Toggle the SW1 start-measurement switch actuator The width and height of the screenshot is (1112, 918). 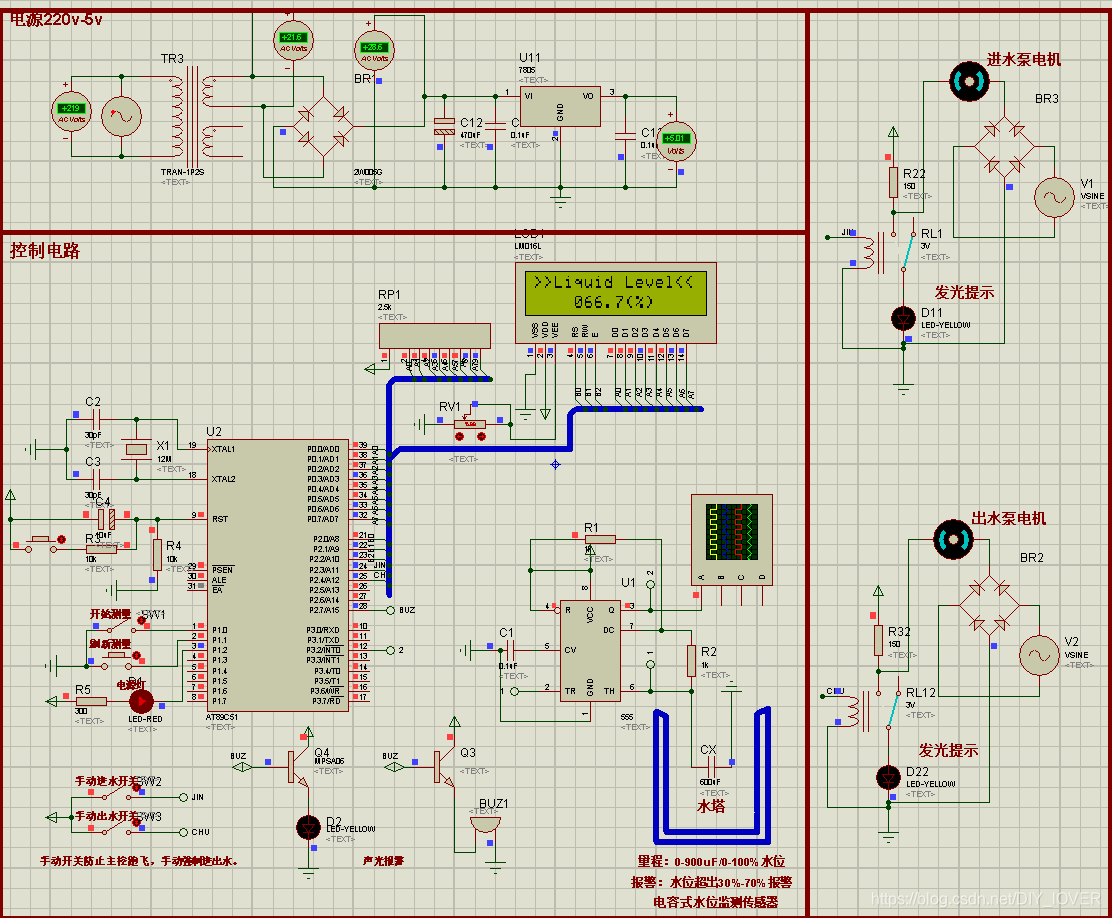tap(141, 620)
